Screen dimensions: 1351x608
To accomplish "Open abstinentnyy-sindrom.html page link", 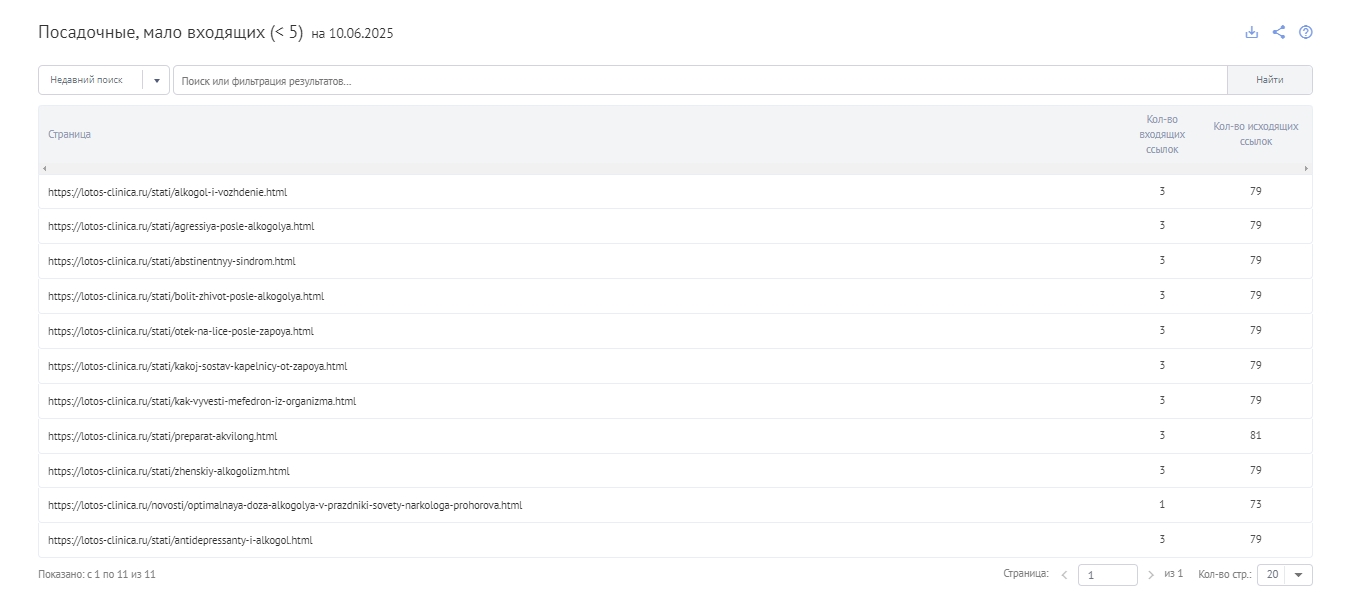I will (172, 261).
